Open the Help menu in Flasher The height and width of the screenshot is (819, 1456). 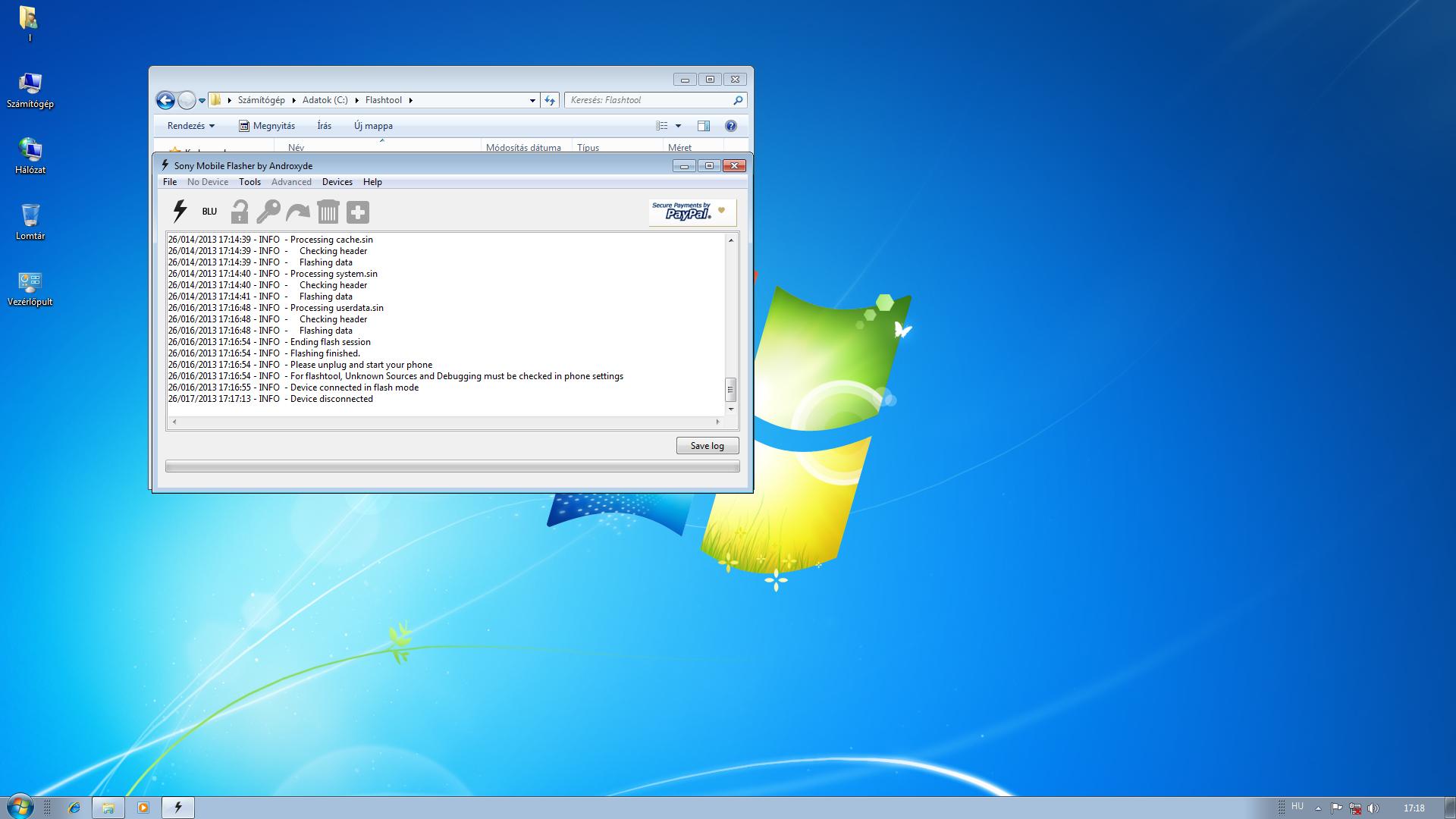372,182
